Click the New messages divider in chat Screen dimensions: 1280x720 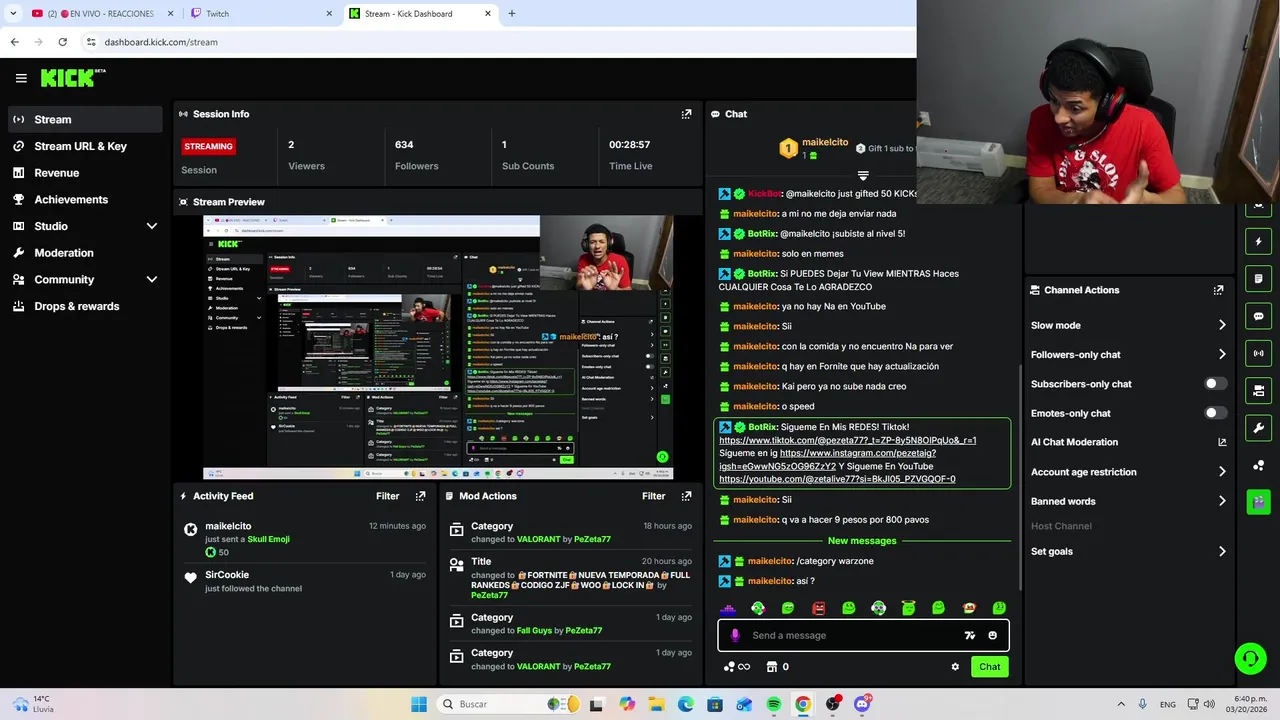coord(862,541)
